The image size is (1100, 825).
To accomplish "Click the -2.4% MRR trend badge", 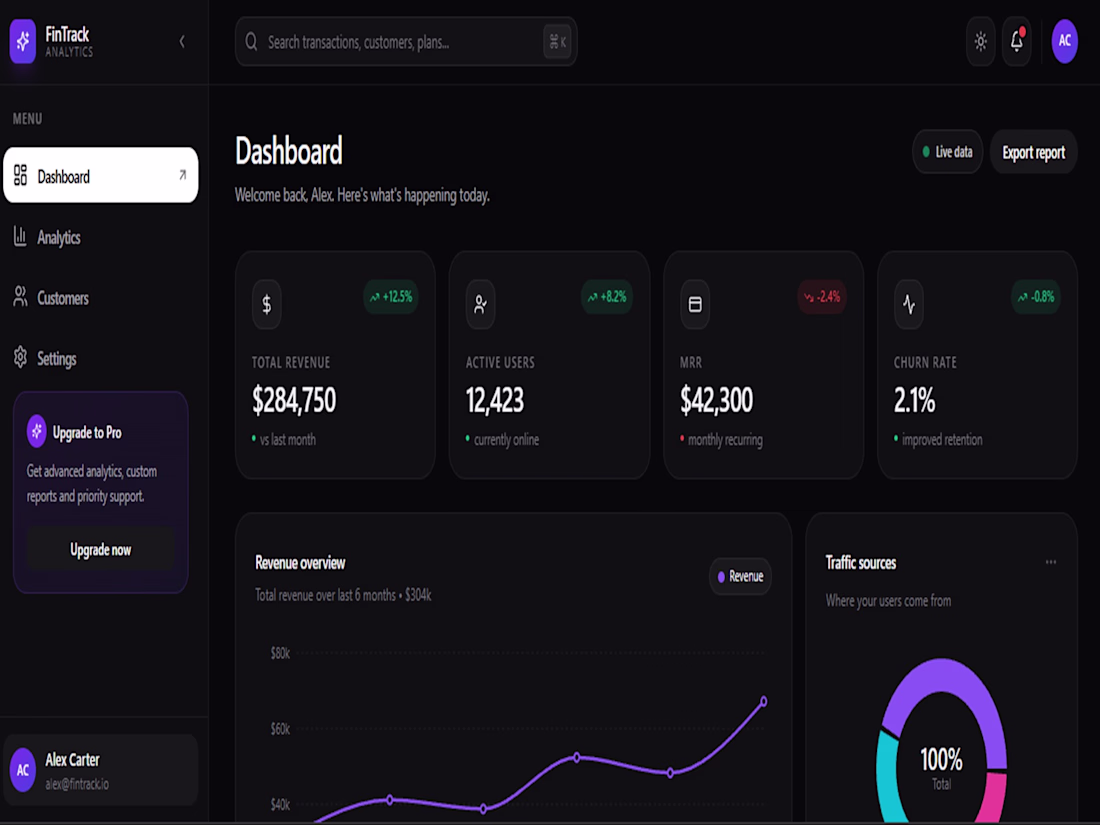I will pyautogui.click(x=821, y=297).
